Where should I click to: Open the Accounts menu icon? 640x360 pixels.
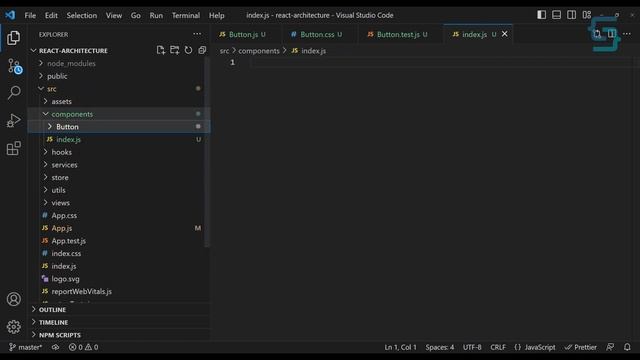click(13, 299)
